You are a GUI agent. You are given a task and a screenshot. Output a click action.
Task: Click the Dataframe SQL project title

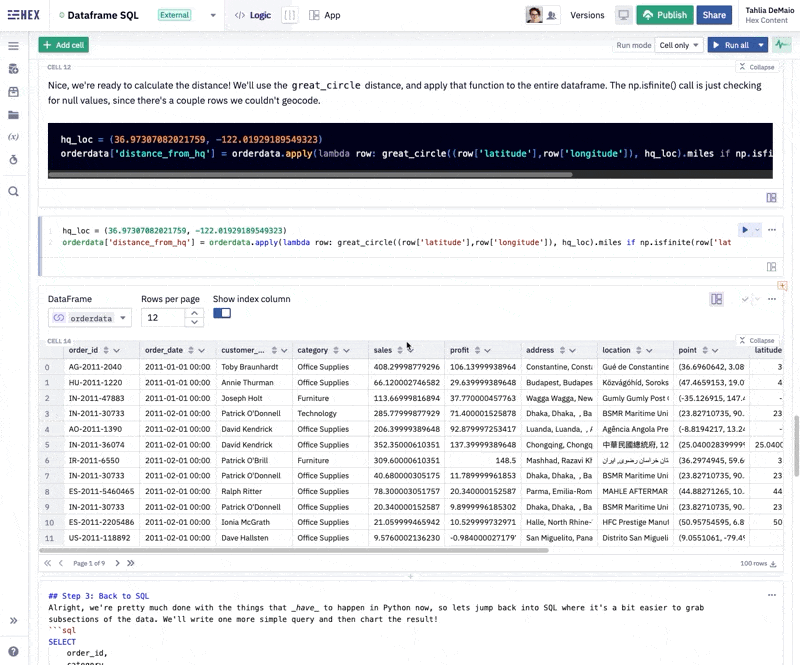103,15
